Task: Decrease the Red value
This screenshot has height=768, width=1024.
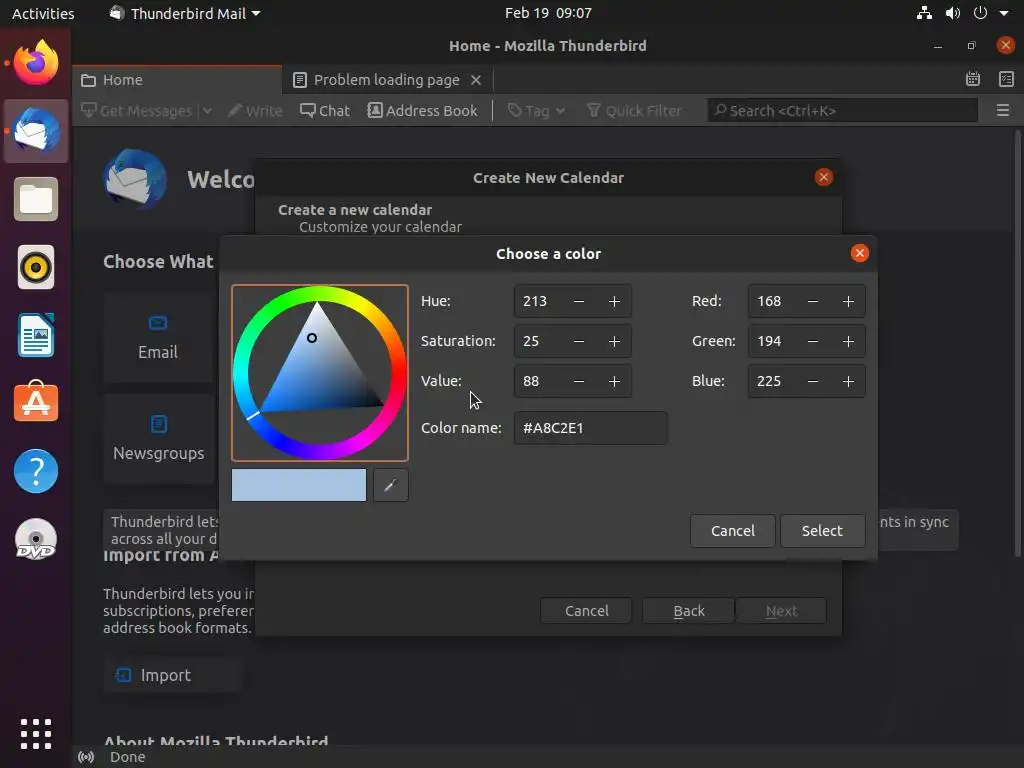Action: pos(813,301)
